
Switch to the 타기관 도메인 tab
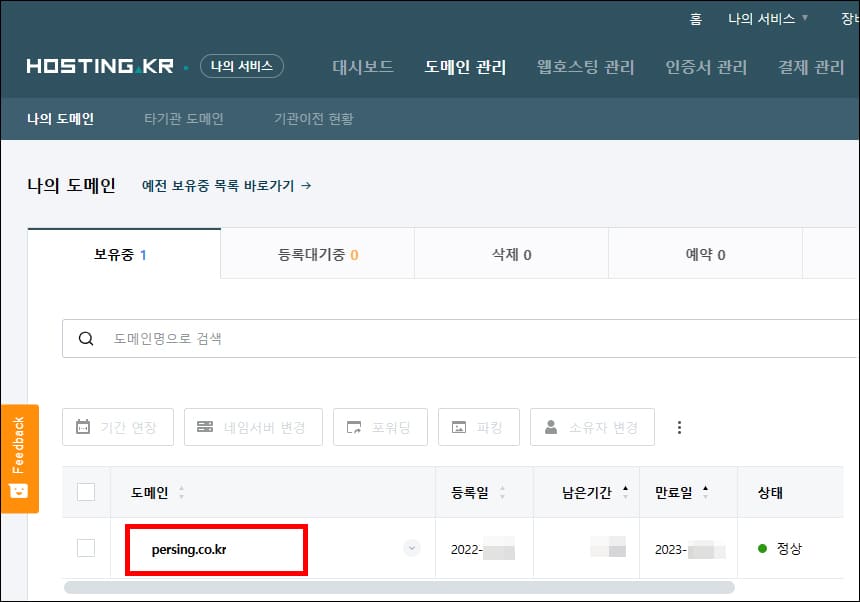[x=184, y=118]
